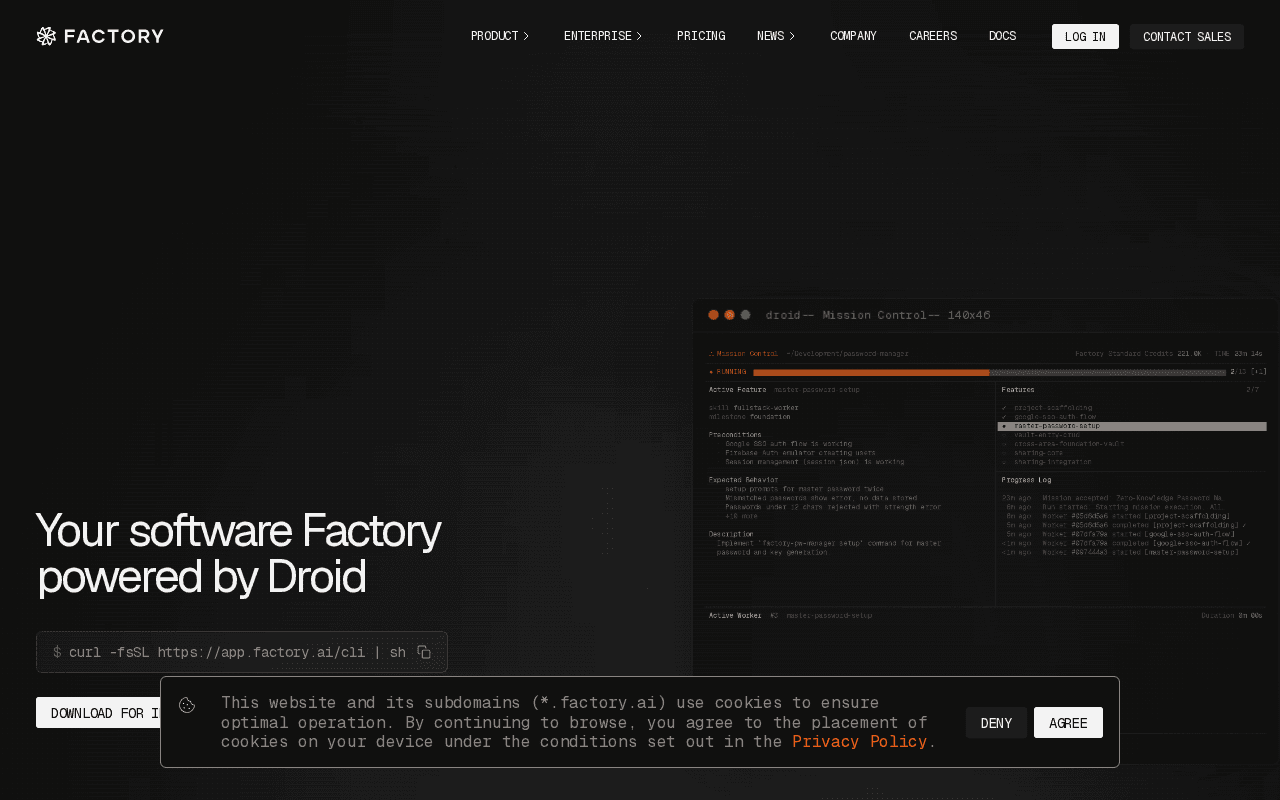This screenshot has height=800, width=1280.
Task: Click the curl command field
Action: (x=242, y=652)
